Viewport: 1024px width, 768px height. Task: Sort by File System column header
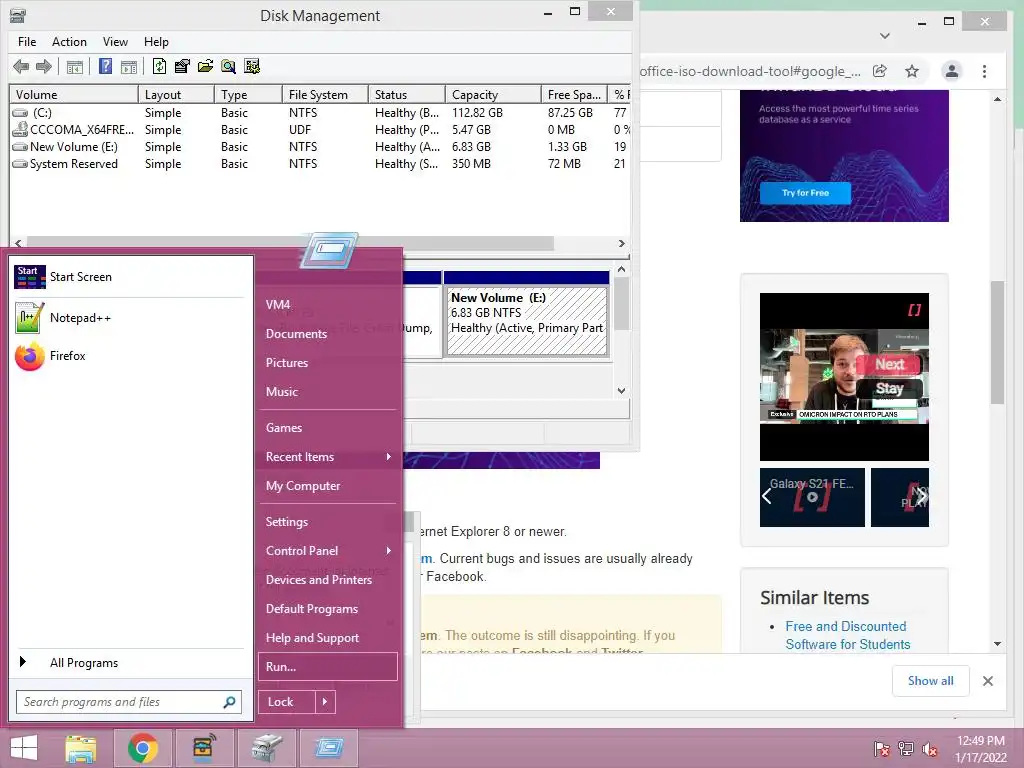click(325, 95)
